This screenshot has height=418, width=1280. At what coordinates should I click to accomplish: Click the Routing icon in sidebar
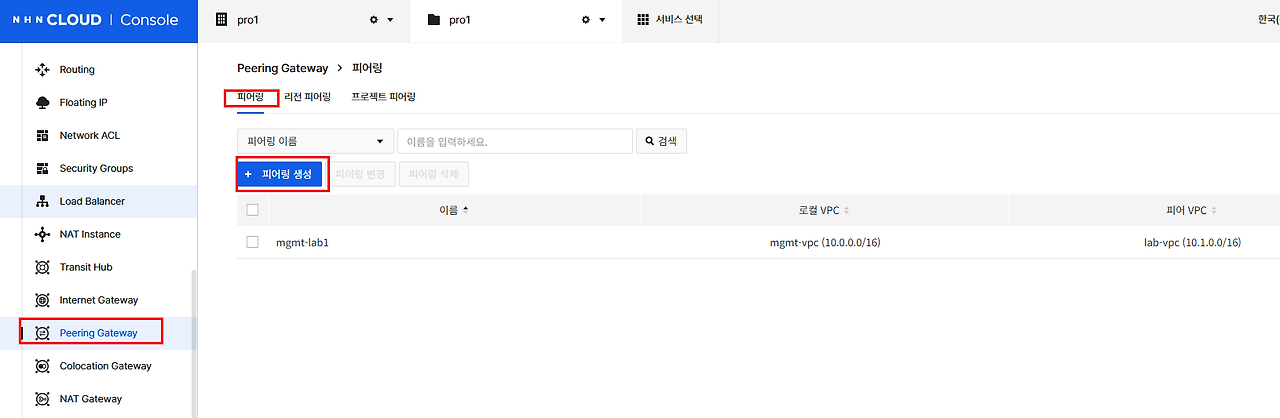click(42, 70)
